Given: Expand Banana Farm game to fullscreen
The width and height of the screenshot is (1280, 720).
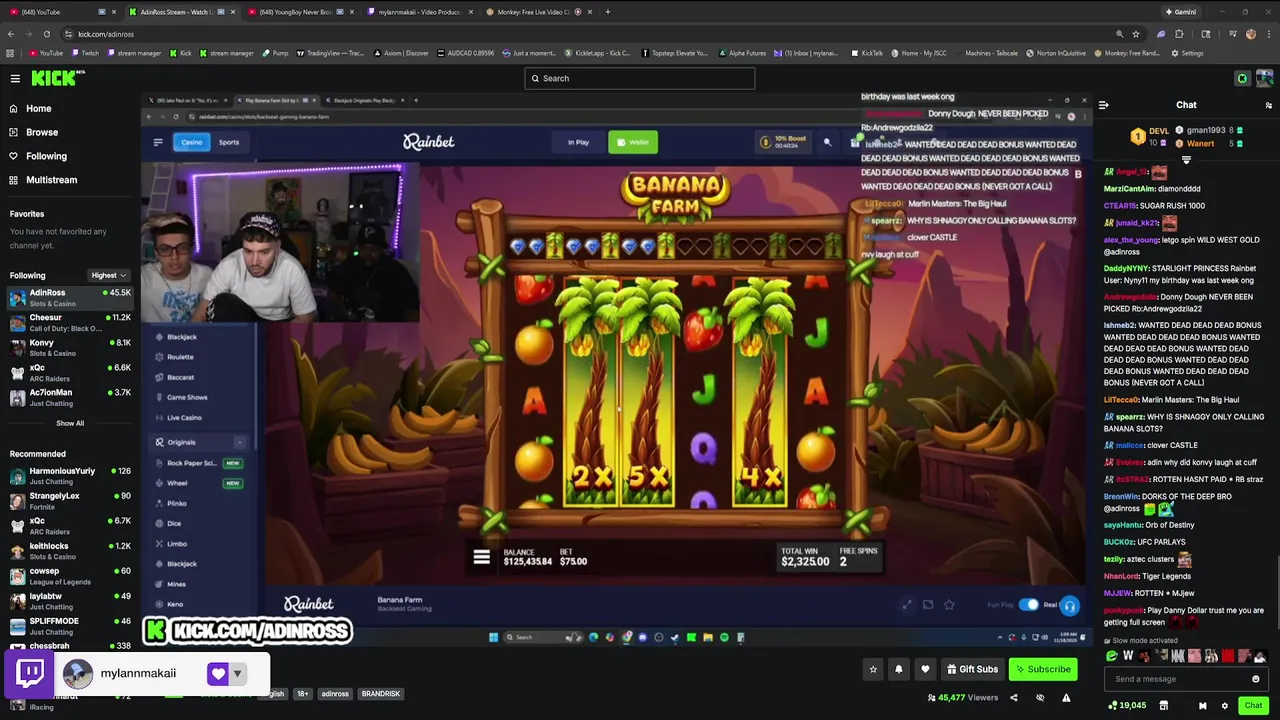Looking at the screenshot, I should pos(907,605).
